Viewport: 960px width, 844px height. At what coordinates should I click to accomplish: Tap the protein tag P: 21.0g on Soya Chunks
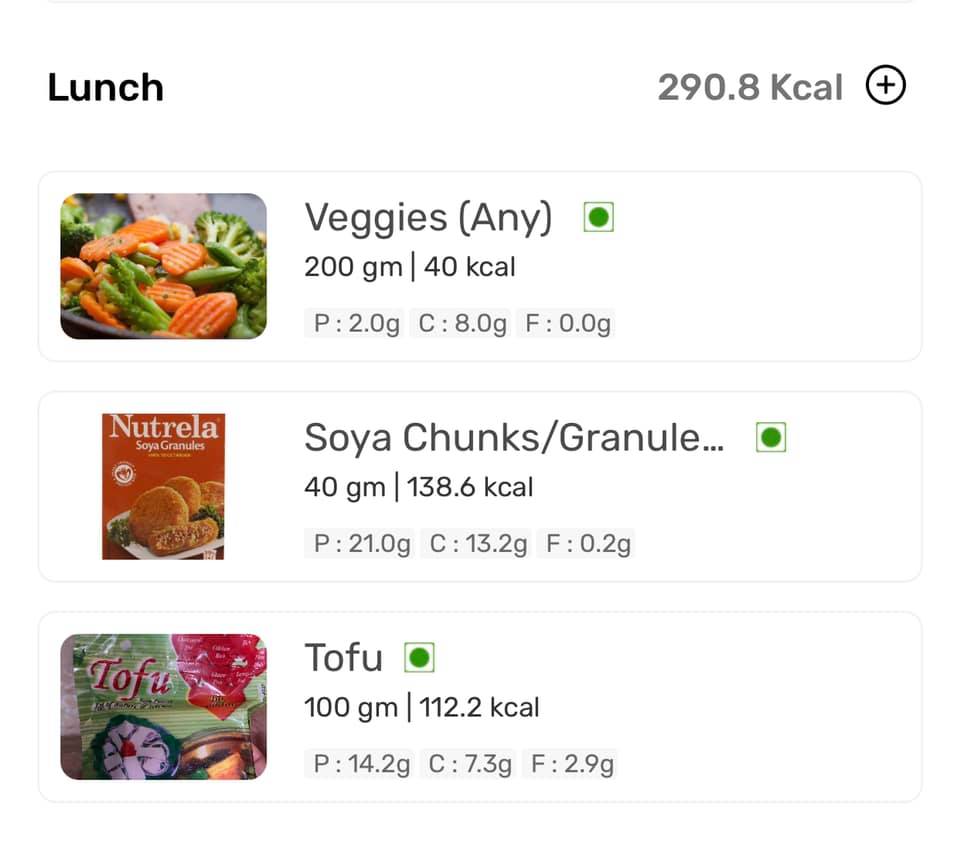[x=361, y=544]
